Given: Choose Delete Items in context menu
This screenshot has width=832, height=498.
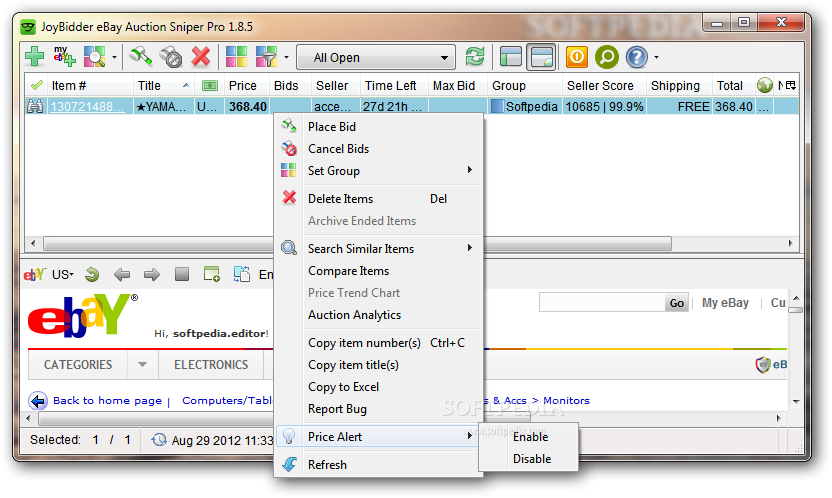Looking at the screenshot, I should point(378,199).
